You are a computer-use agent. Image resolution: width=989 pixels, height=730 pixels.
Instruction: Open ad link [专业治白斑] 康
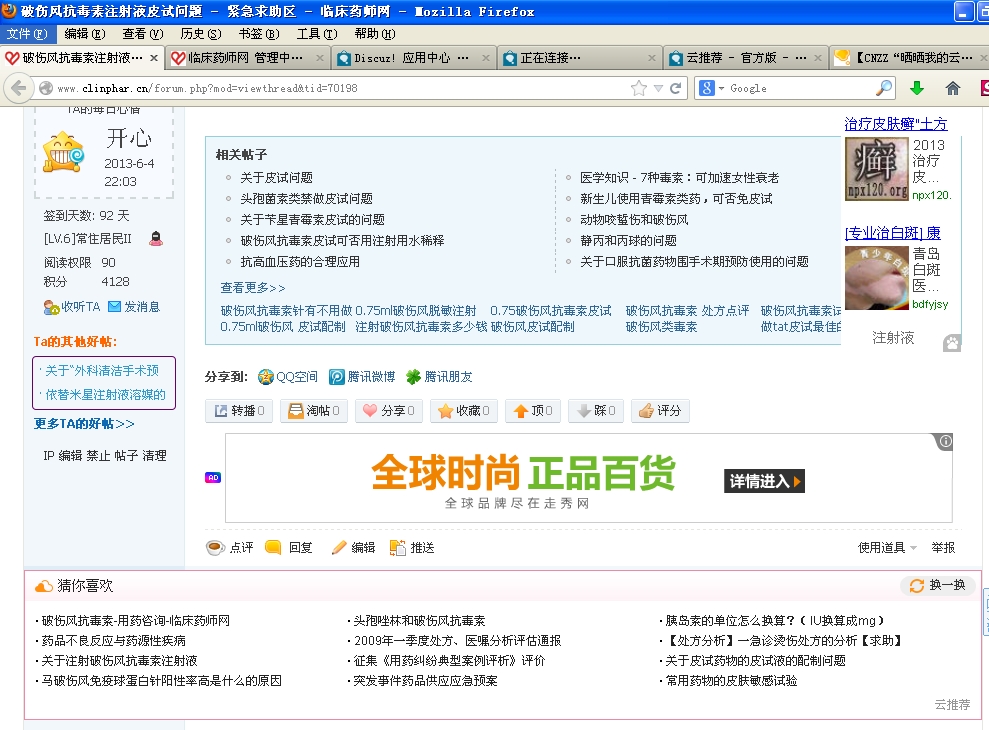click(892, 233)
